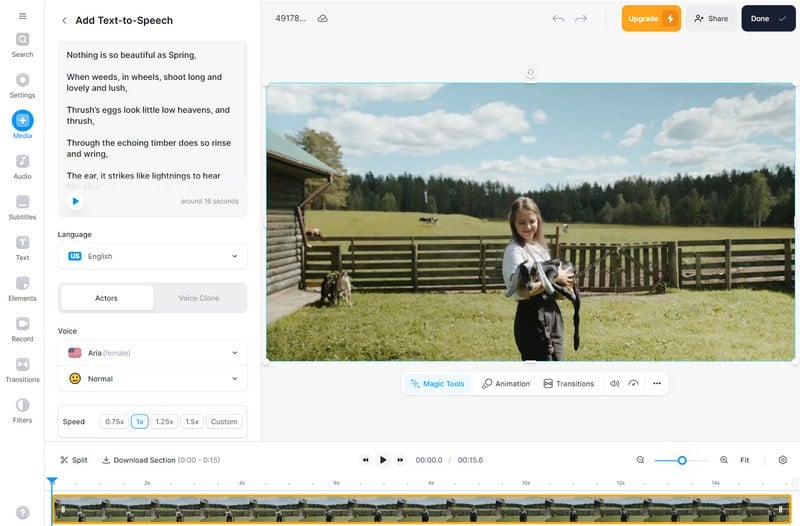Open Search in the sidebar
The width and height of the screenshot is (800, 526).
point(22,45)
